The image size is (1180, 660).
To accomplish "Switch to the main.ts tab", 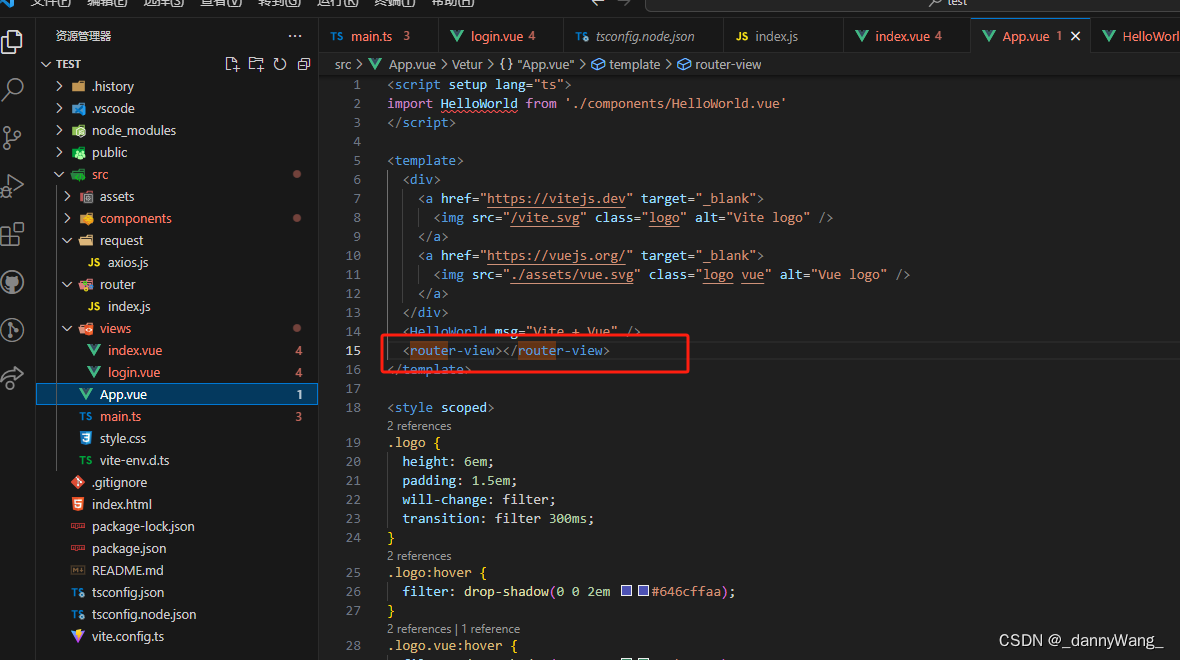I will (x=379, y=36).
